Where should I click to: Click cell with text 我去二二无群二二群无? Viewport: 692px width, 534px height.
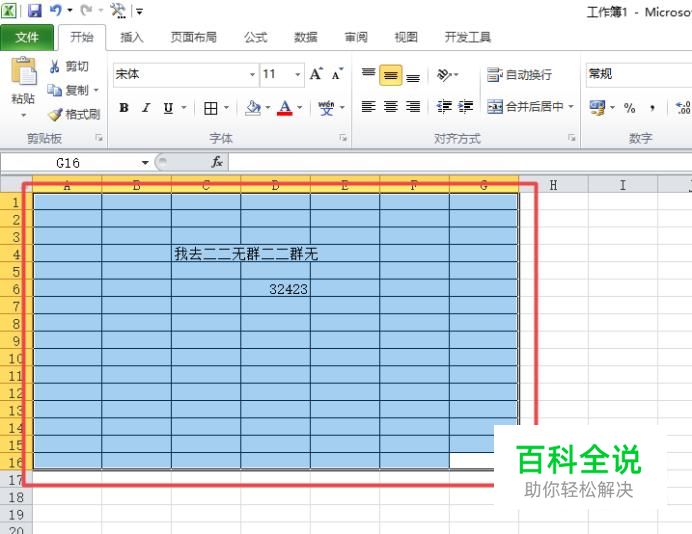(206, 254)
